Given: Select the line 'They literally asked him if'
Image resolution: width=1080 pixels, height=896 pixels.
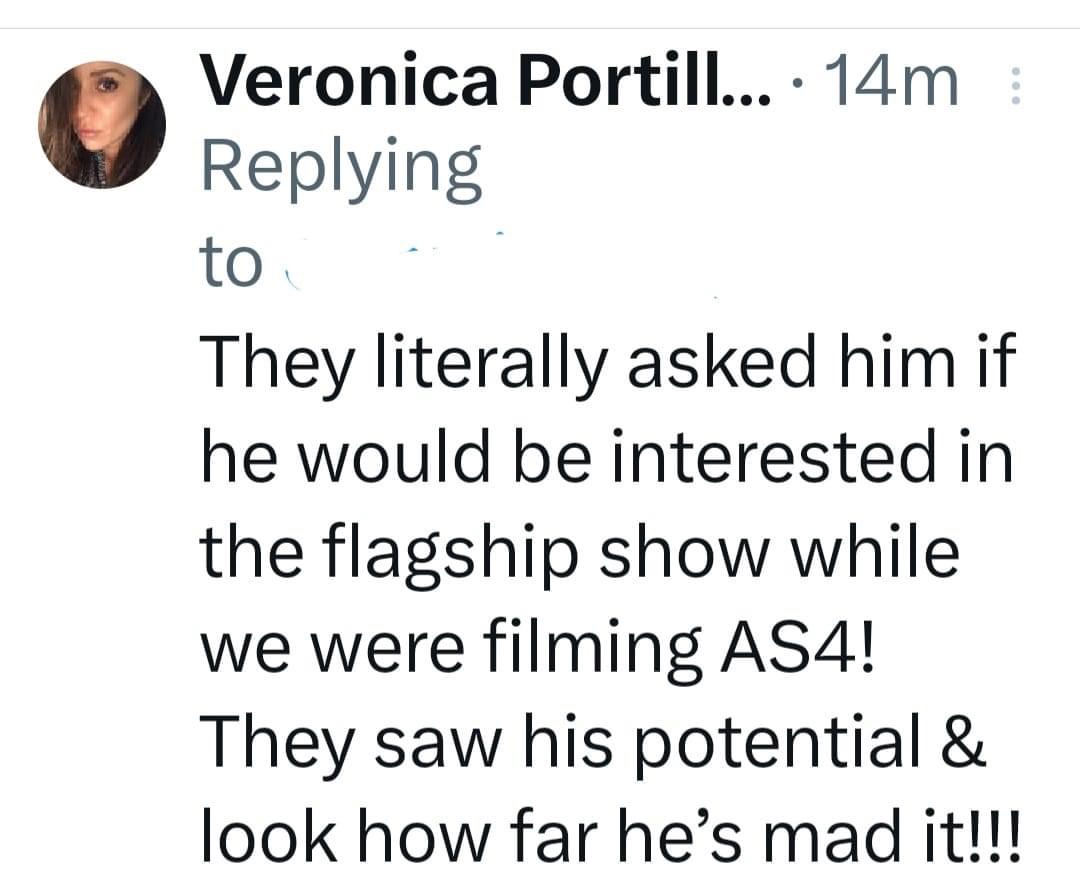Looking at the screenshot, I should pos(608,364).
